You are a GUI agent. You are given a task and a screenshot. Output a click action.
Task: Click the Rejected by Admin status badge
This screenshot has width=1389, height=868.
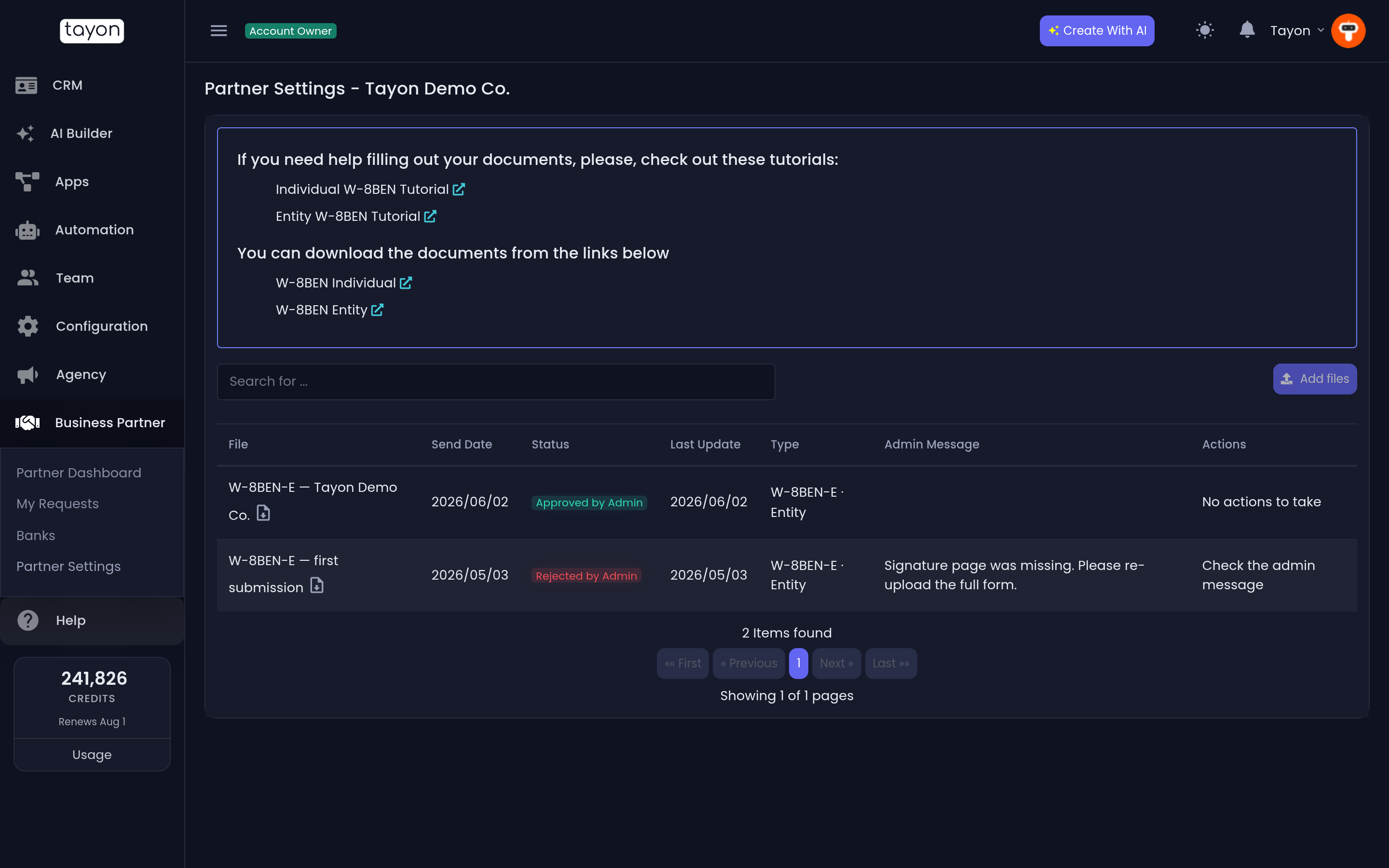tap(586, 576)
